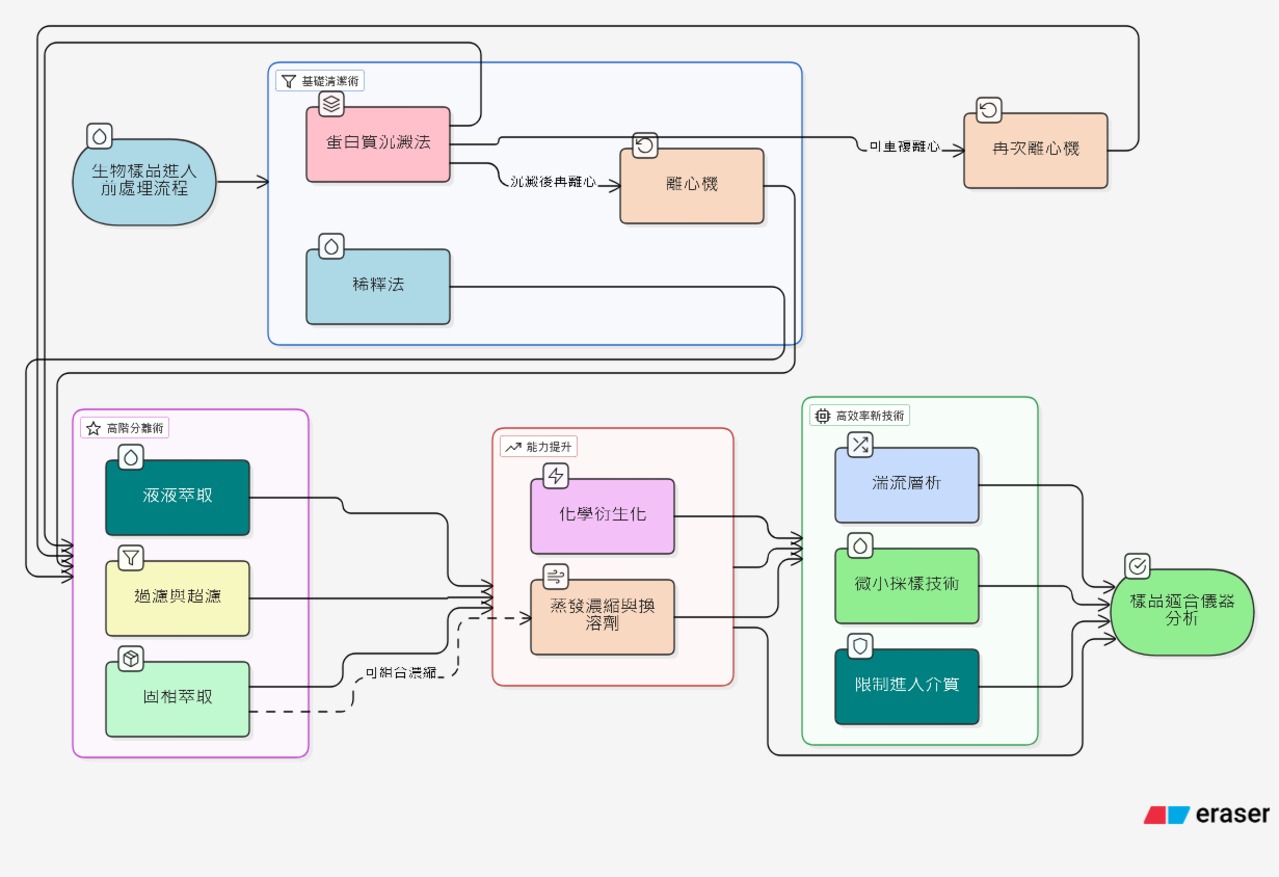This screenshot has height=877, width=1279.
Task: Select the 能力提升 group label
Action: click(540, 447)
